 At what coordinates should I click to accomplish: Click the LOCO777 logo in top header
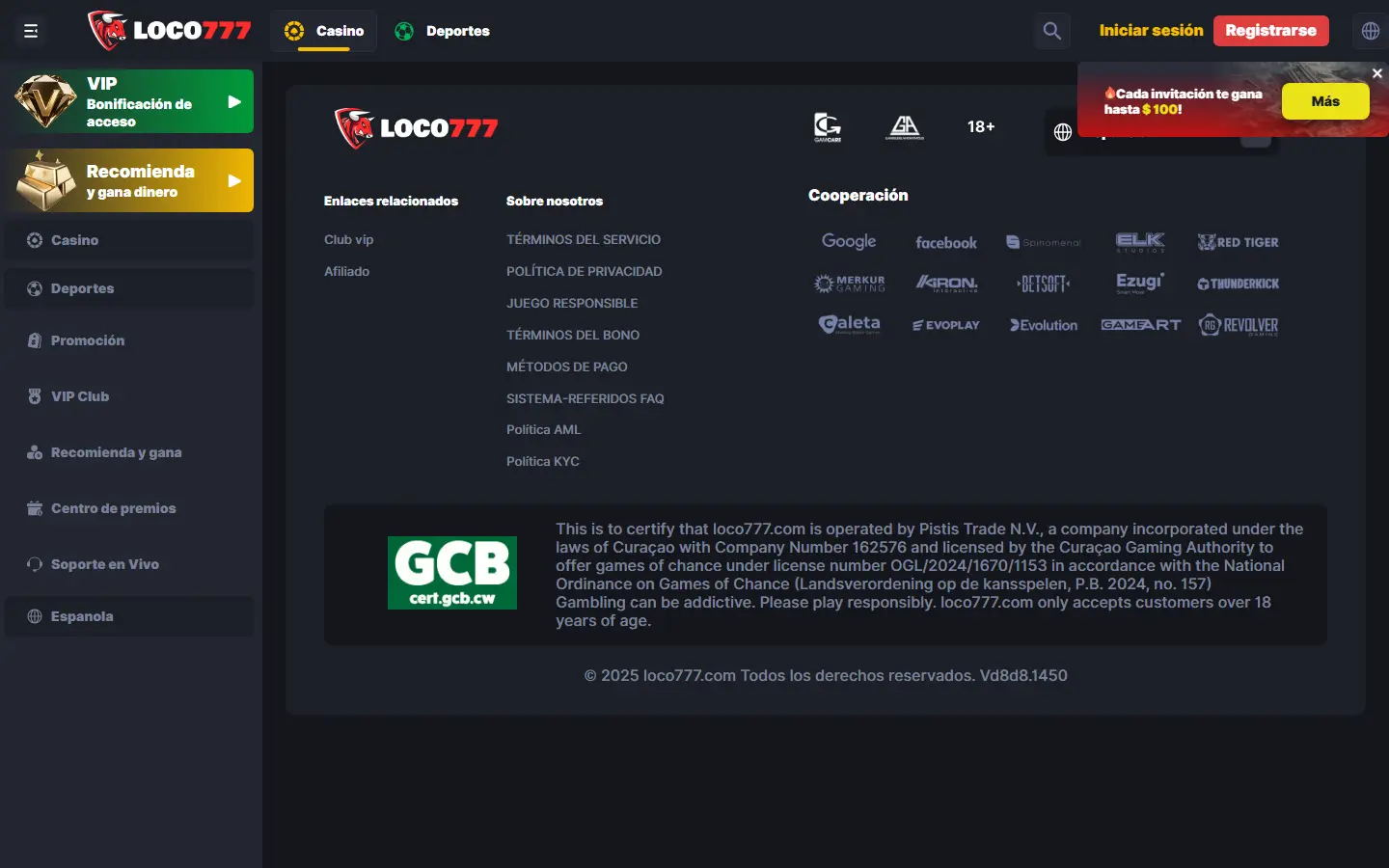tap(169, 30)
